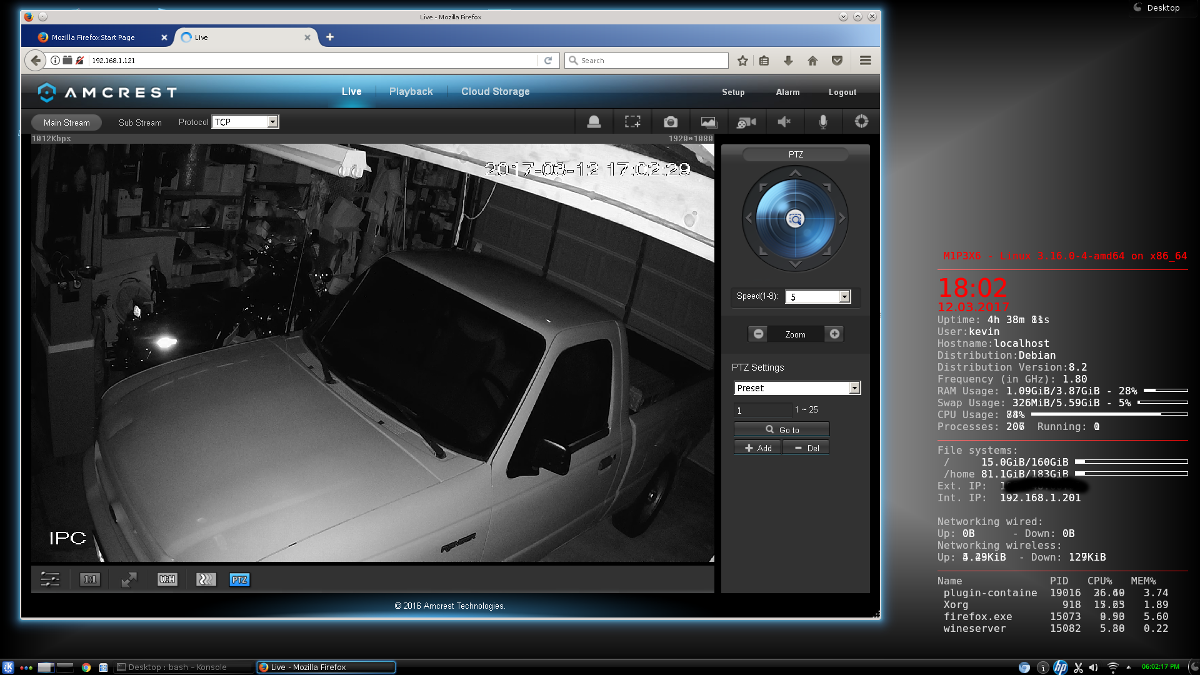This screenshot has width=1200, height=675.
Task: Click the Del preset button
Action: point(806,448)
